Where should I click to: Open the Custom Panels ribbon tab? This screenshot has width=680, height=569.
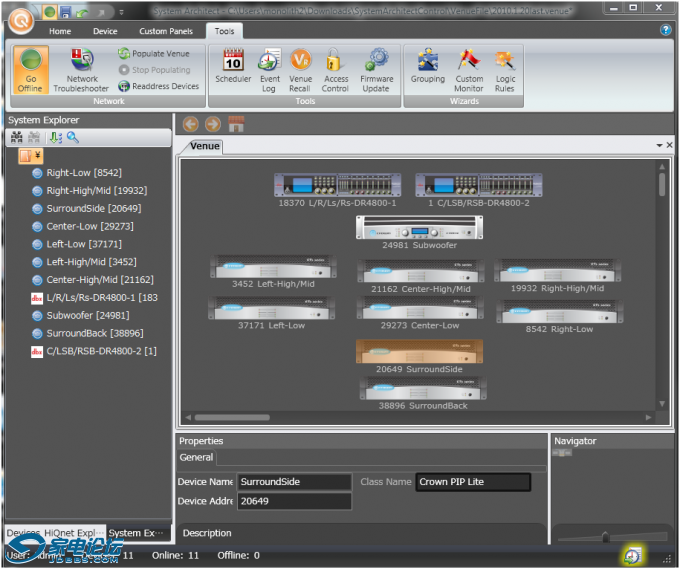coord(166,31)
